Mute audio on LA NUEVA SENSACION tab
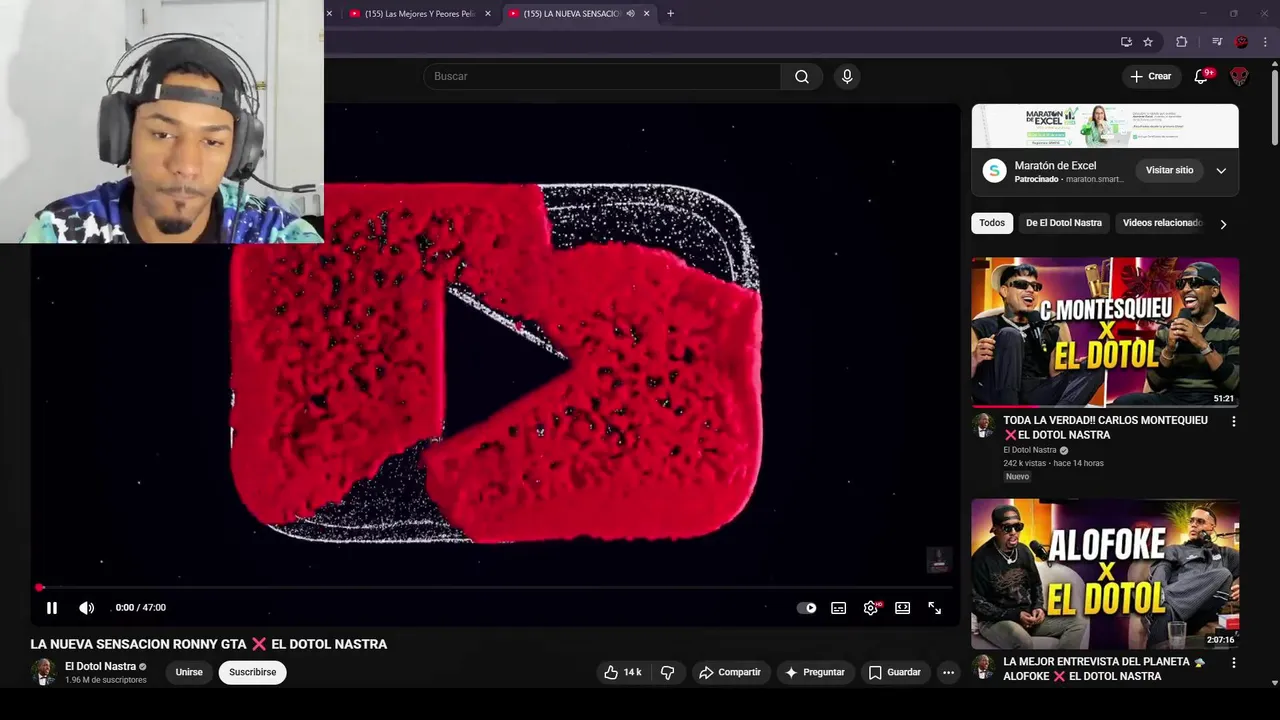Viewport: 1280px width, 720px height. [x=630, y=13]
